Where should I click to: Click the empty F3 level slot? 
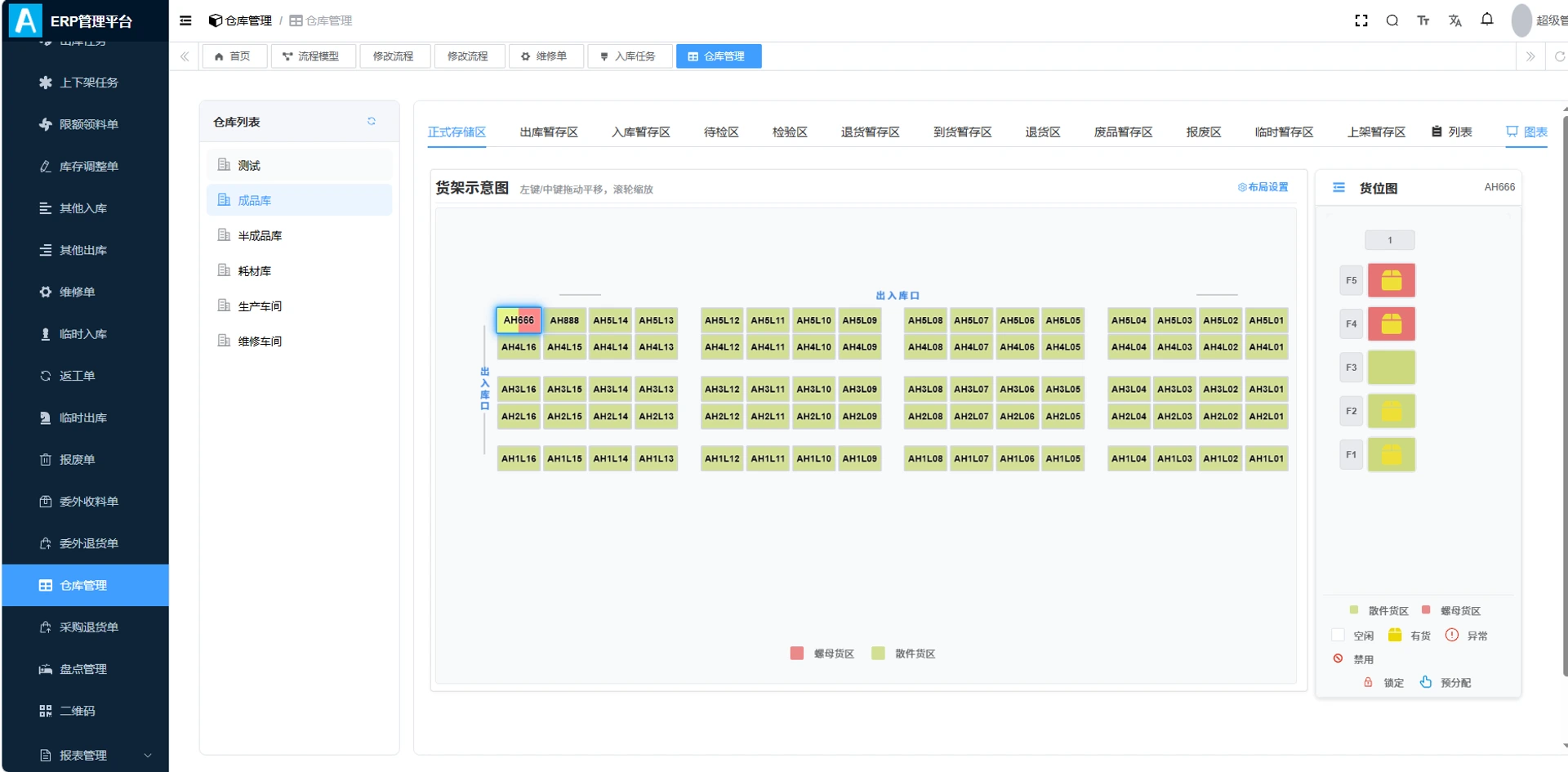pyautogui.click(x=1392, y=368)
